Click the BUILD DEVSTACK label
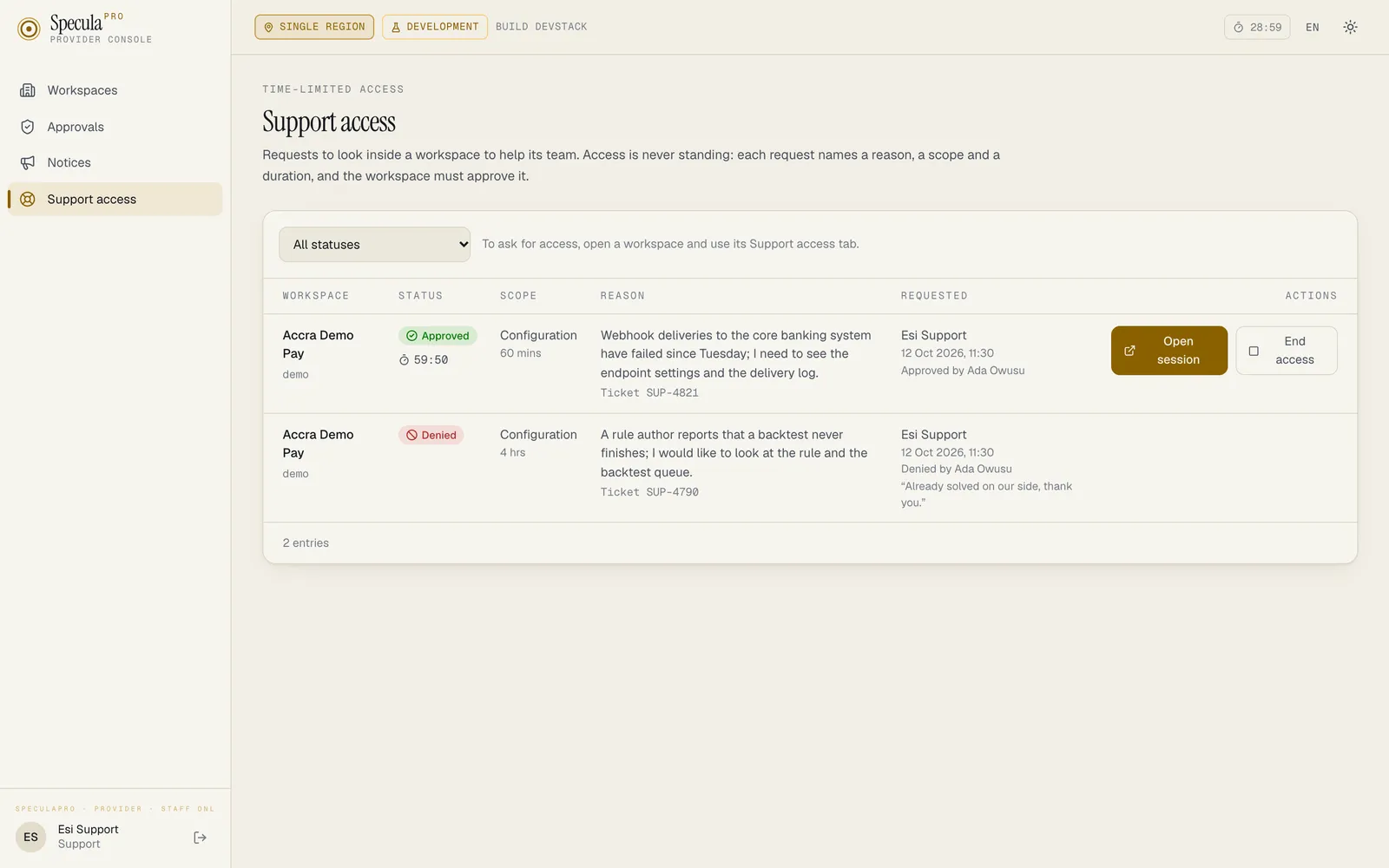Viewport: 1389px width, 868px height. click(542, 27)
